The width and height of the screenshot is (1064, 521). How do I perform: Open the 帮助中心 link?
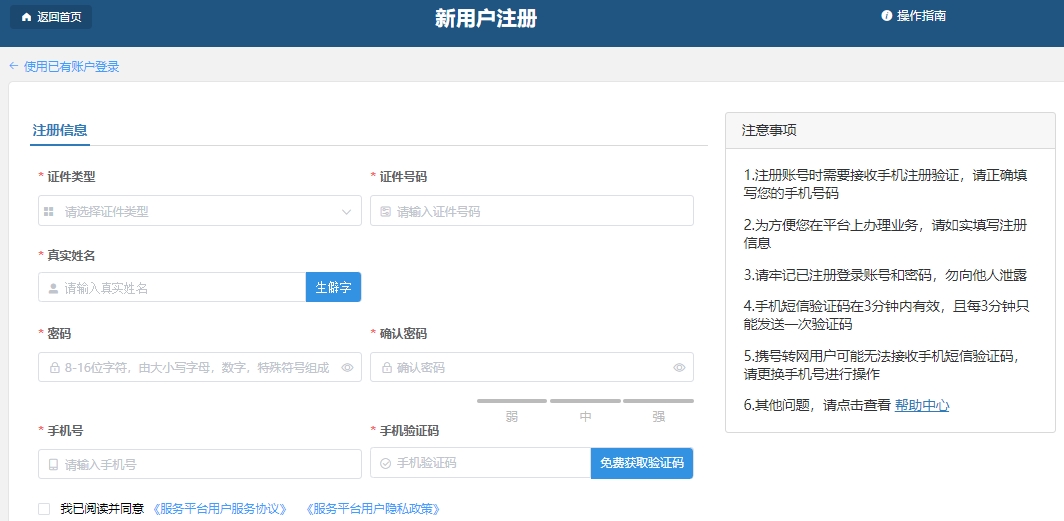(x=921, y=405)
